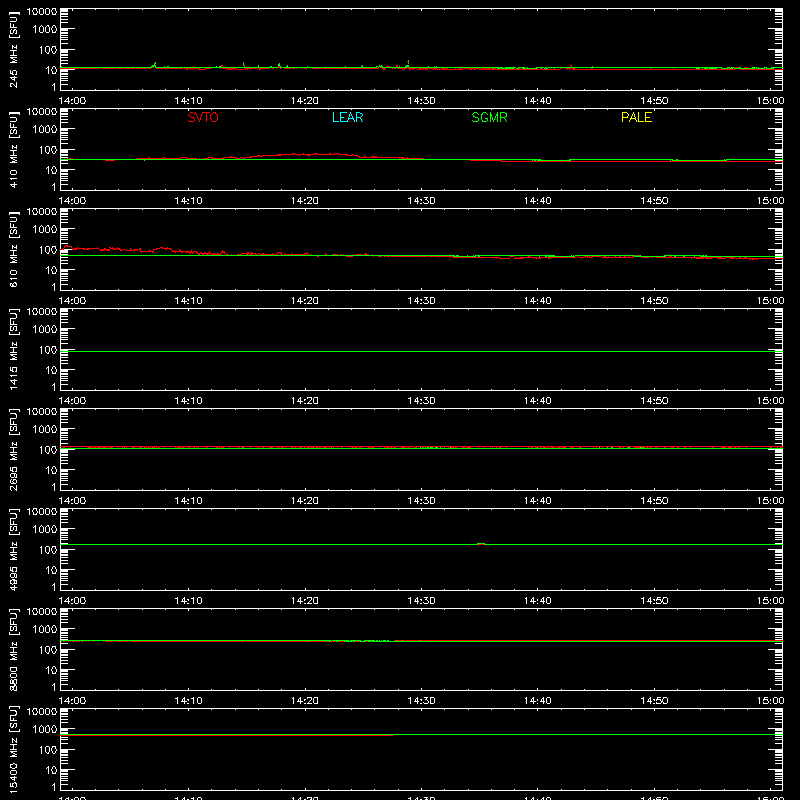This screenshot has height=800, width=800.
Task: Click the '610 MHz [SFU]' axis title
Action: [13, 249]
